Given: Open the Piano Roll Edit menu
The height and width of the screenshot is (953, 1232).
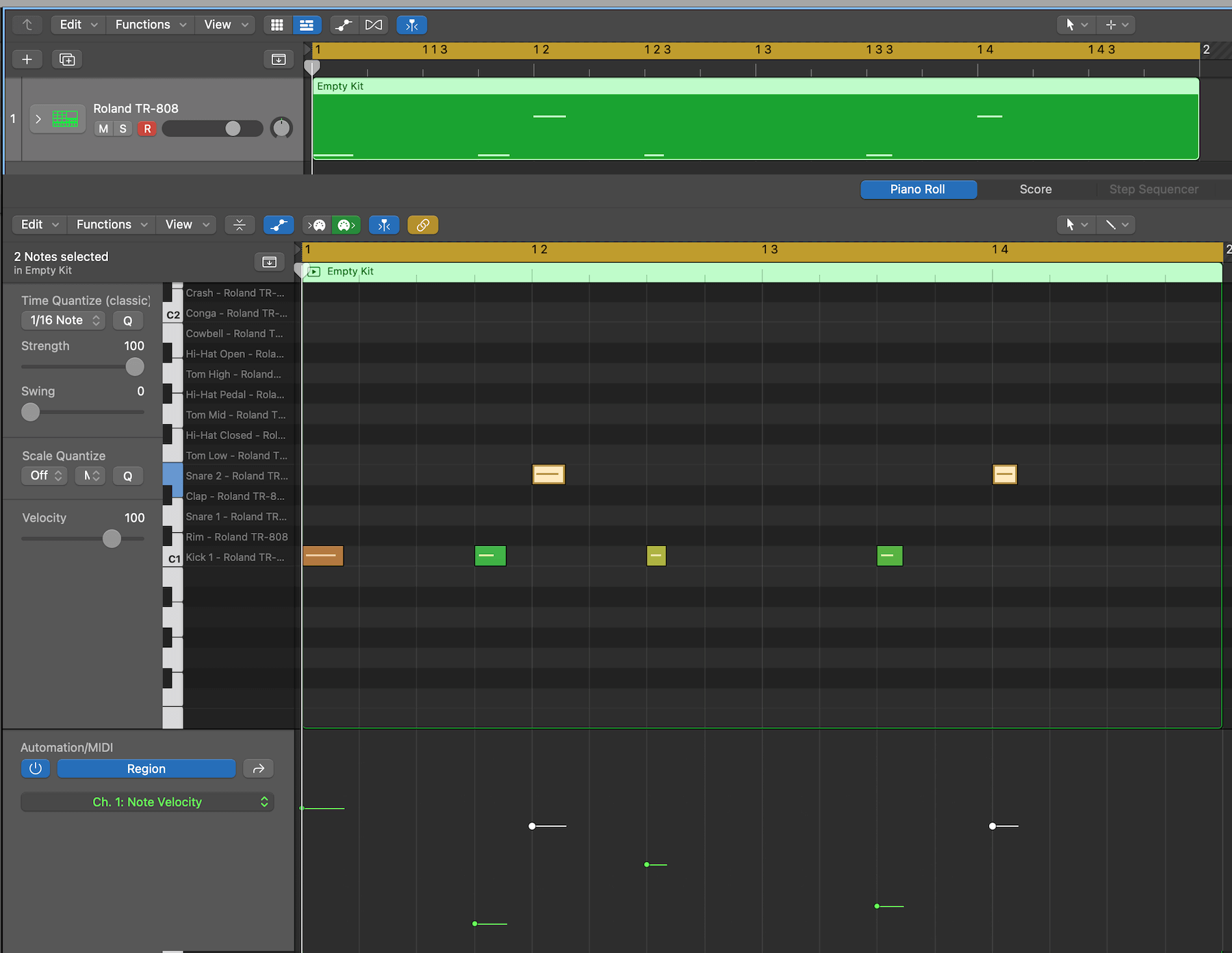Looking at the screenshot, I should pos(40,224).
